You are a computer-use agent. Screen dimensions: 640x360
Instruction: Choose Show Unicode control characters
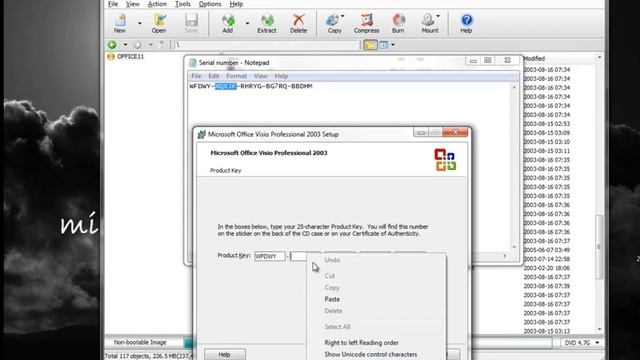(371, 354)
